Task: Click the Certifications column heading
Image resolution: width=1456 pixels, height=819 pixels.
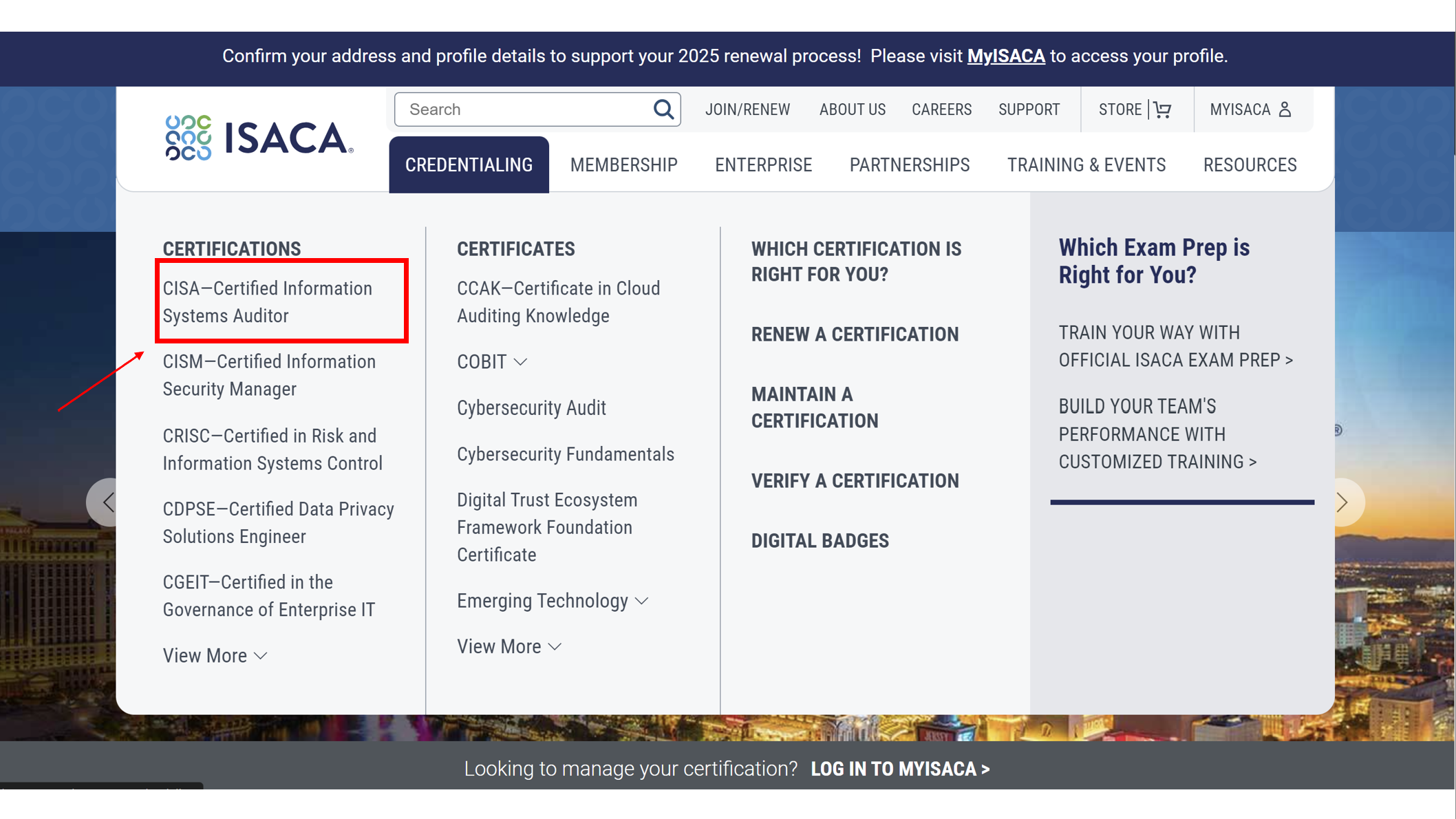Action: (231, 248)
